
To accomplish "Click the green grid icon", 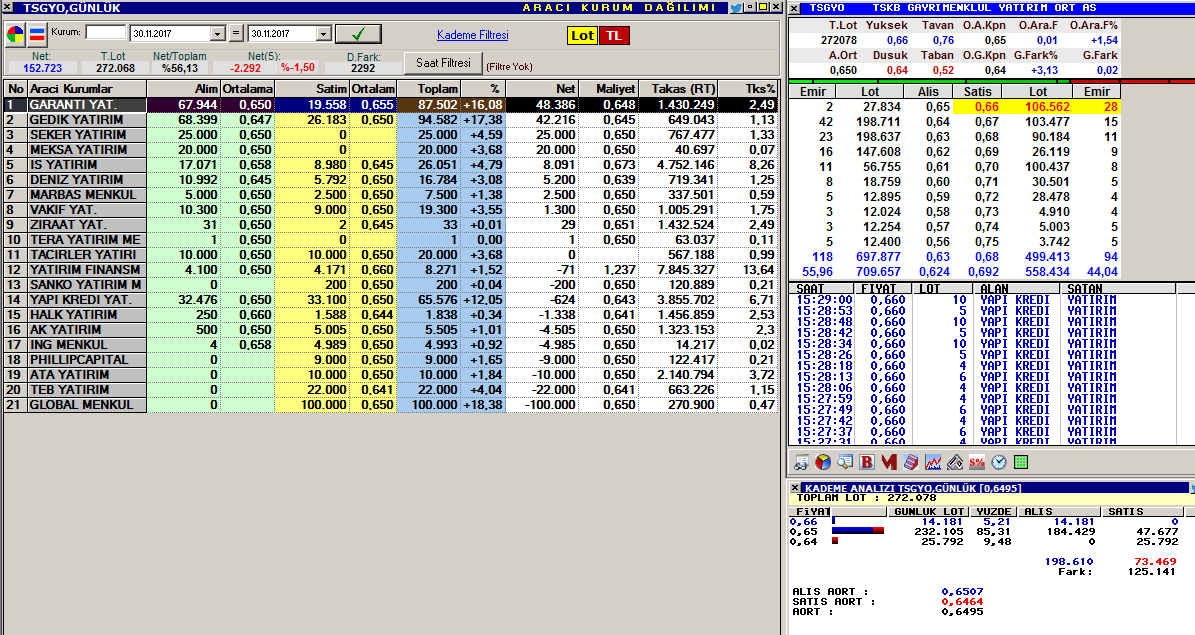I will point(1021,462).
